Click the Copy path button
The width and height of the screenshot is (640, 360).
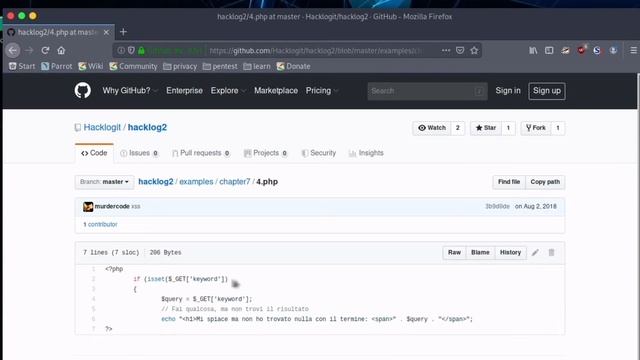pyautogui.click(x=545, y=182)
